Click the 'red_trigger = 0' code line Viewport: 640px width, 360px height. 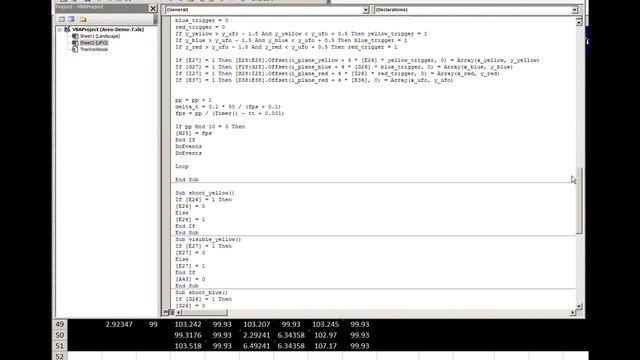coord(200,27)
